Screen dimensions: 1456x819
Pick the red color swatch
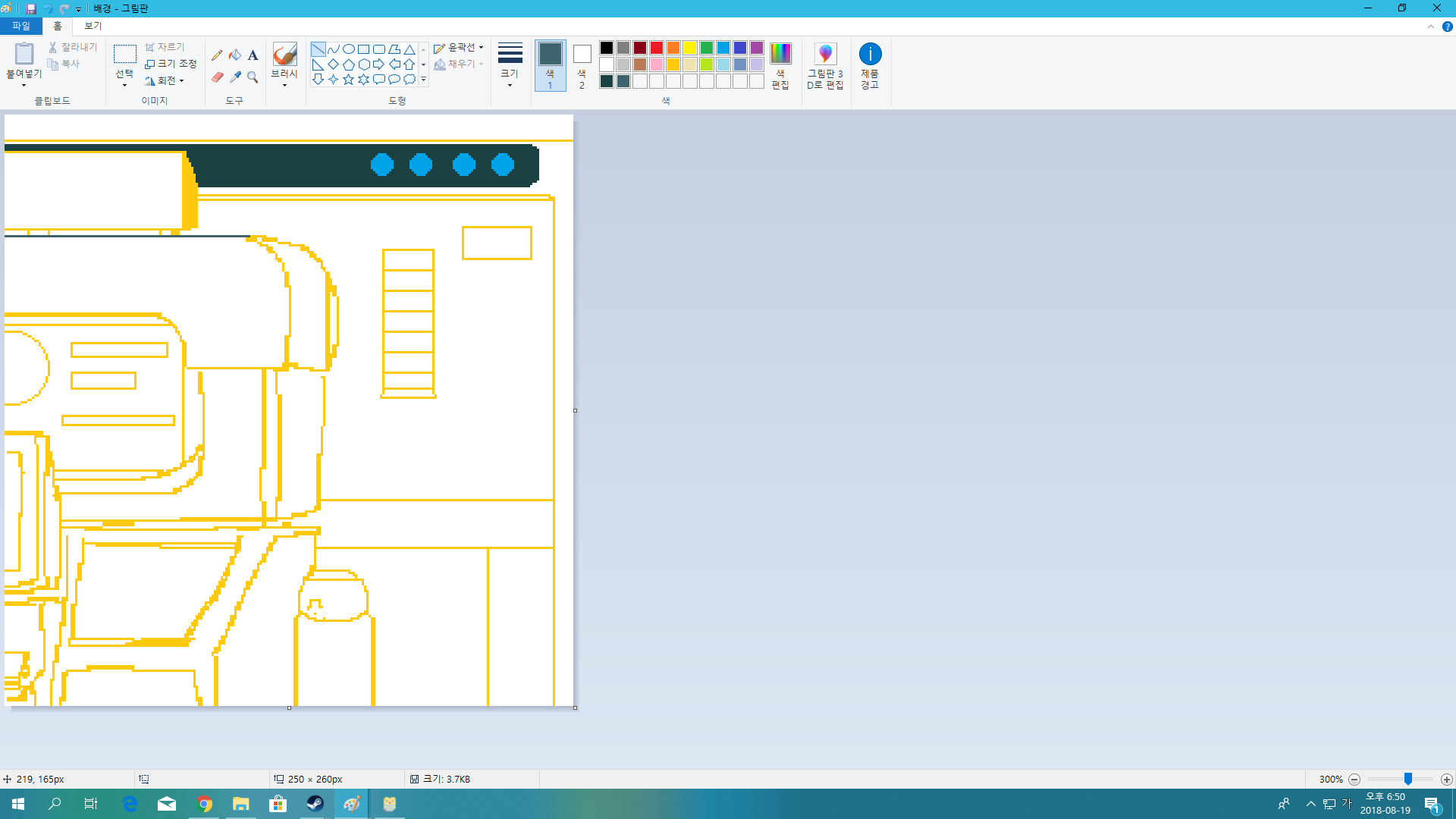tap(657, 48)
